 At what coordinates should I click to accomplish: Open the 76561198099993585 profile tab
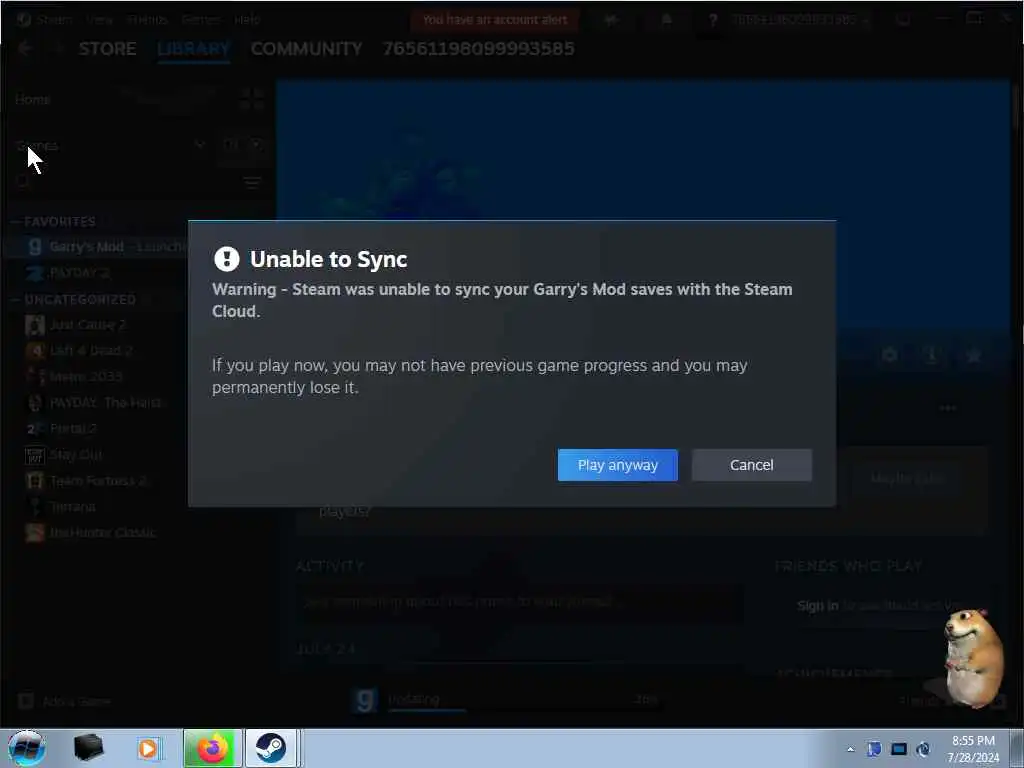(x=478, y=49)
